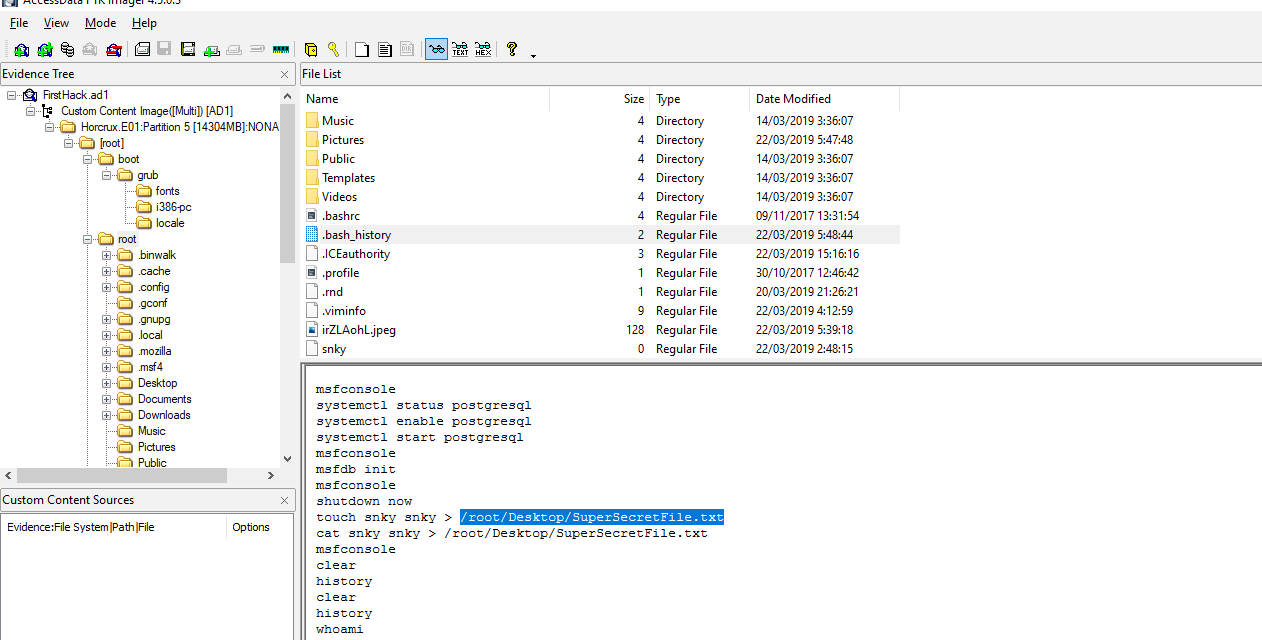Select irZLAohL.jpeg in the file list
1262x640 pixels.
pos(358,330)
